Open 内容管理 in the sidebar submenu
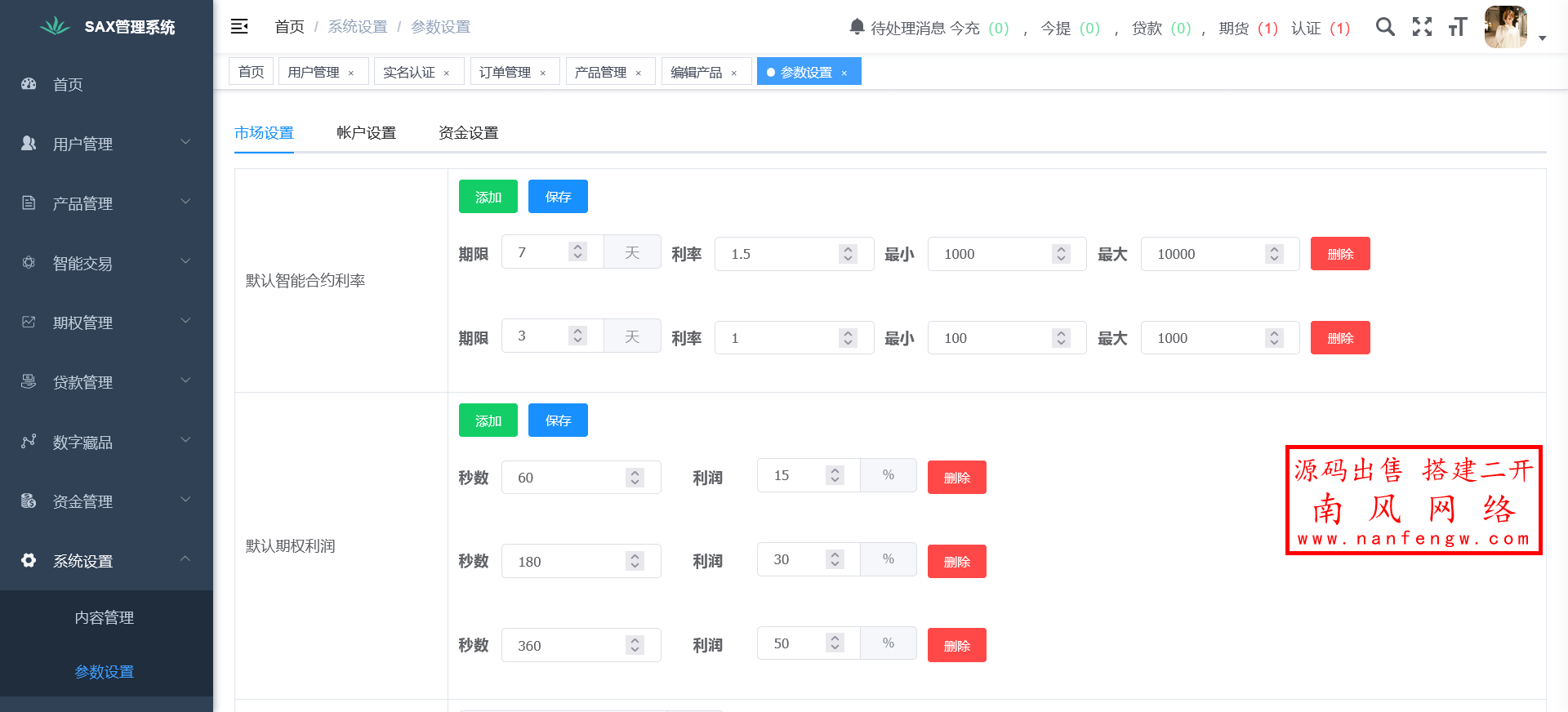 105,618
